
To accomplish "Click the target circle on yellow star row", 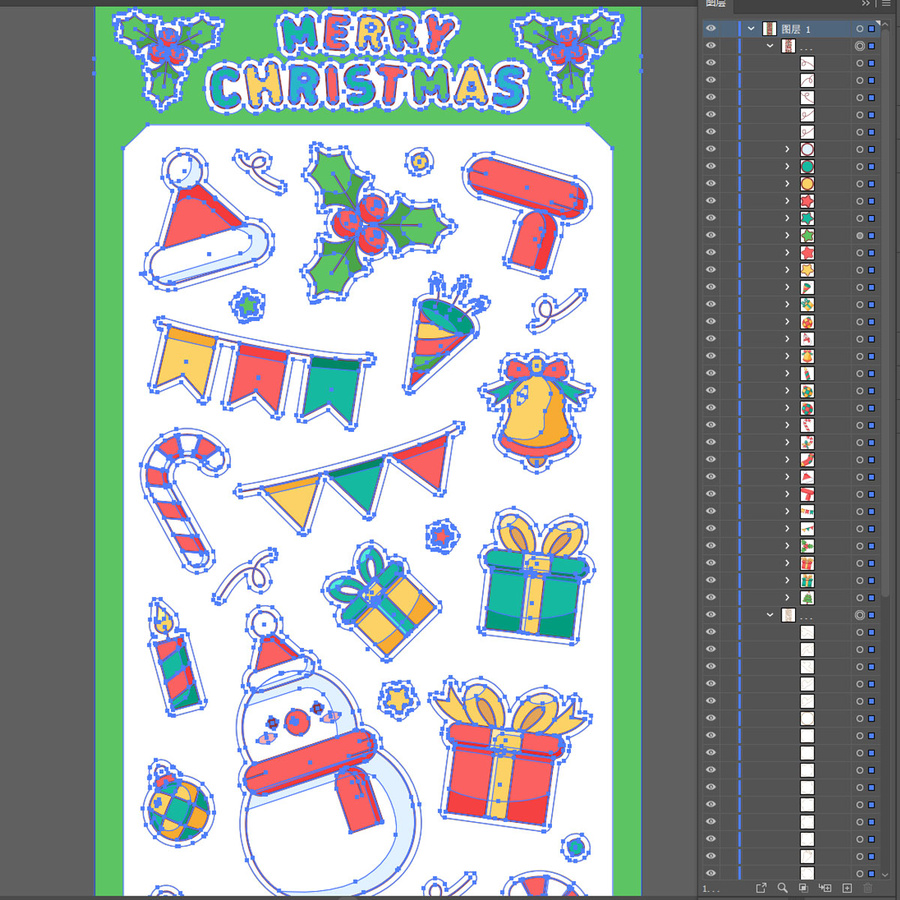I will pyautogui.click(x=860, y=270).
